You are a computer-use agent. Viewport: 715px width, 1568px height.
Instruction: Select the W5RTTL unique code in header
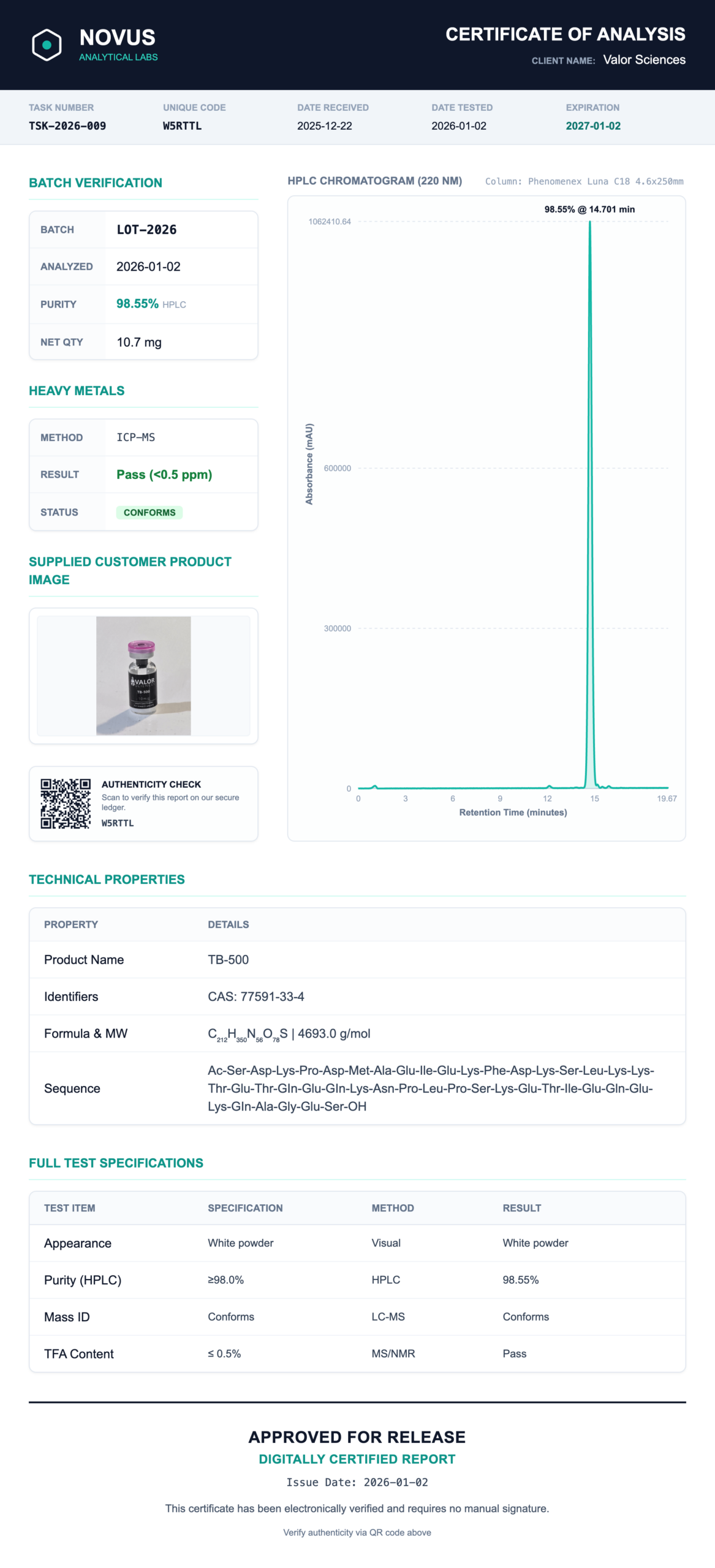coord(182,126)
